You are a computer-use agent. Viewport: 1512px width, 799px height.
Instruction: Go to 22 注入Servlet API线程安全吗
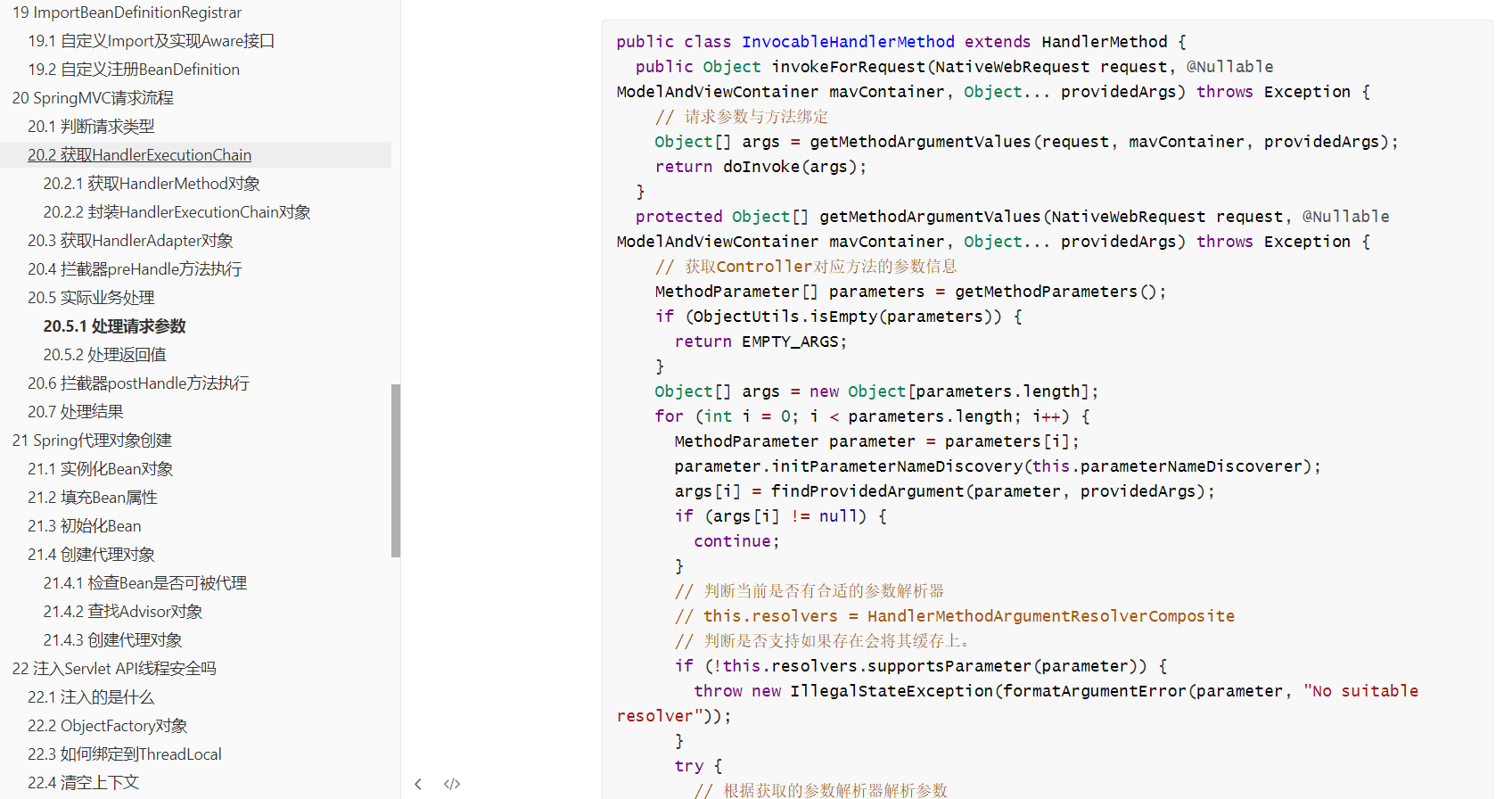coord(114,669)
